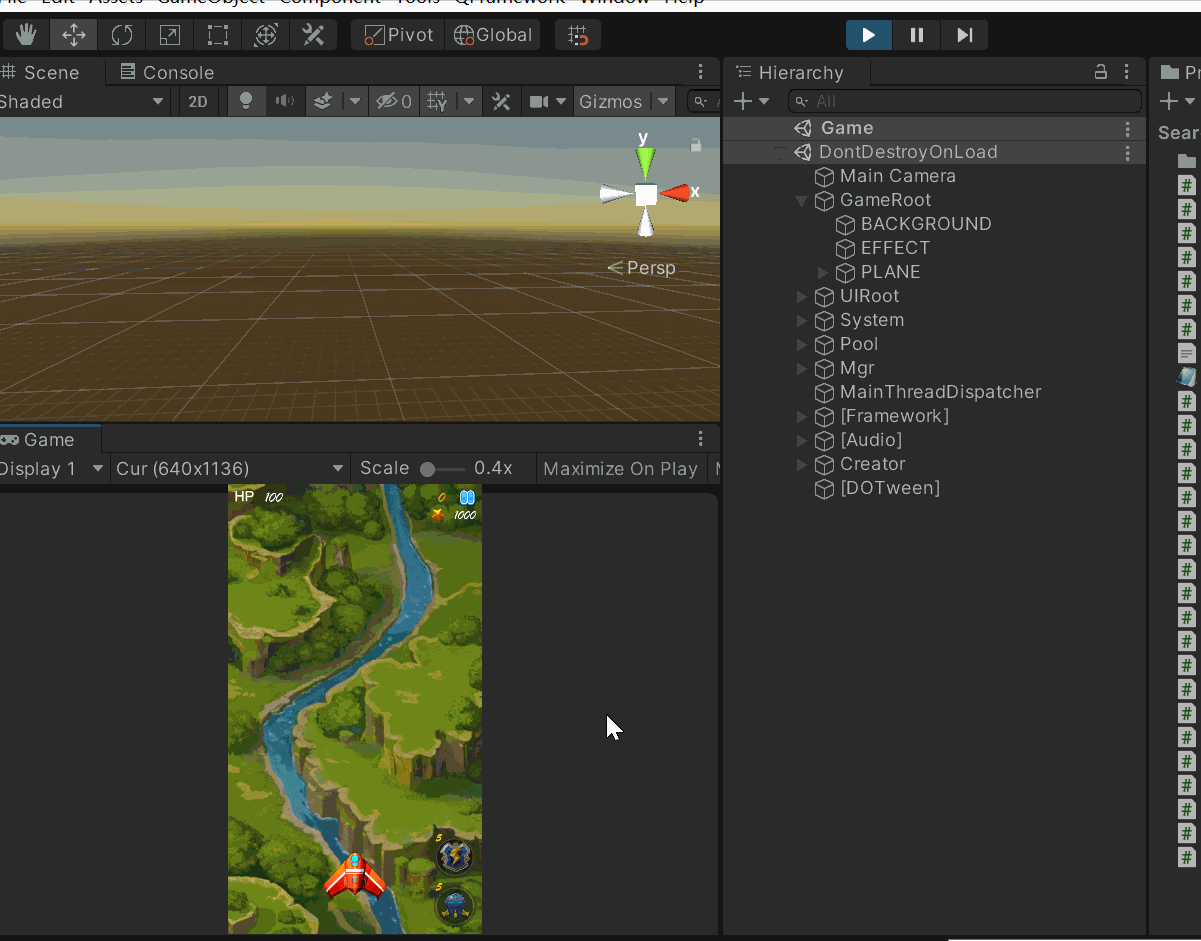Collapse the GameRoot object

[x=801, y=200]
